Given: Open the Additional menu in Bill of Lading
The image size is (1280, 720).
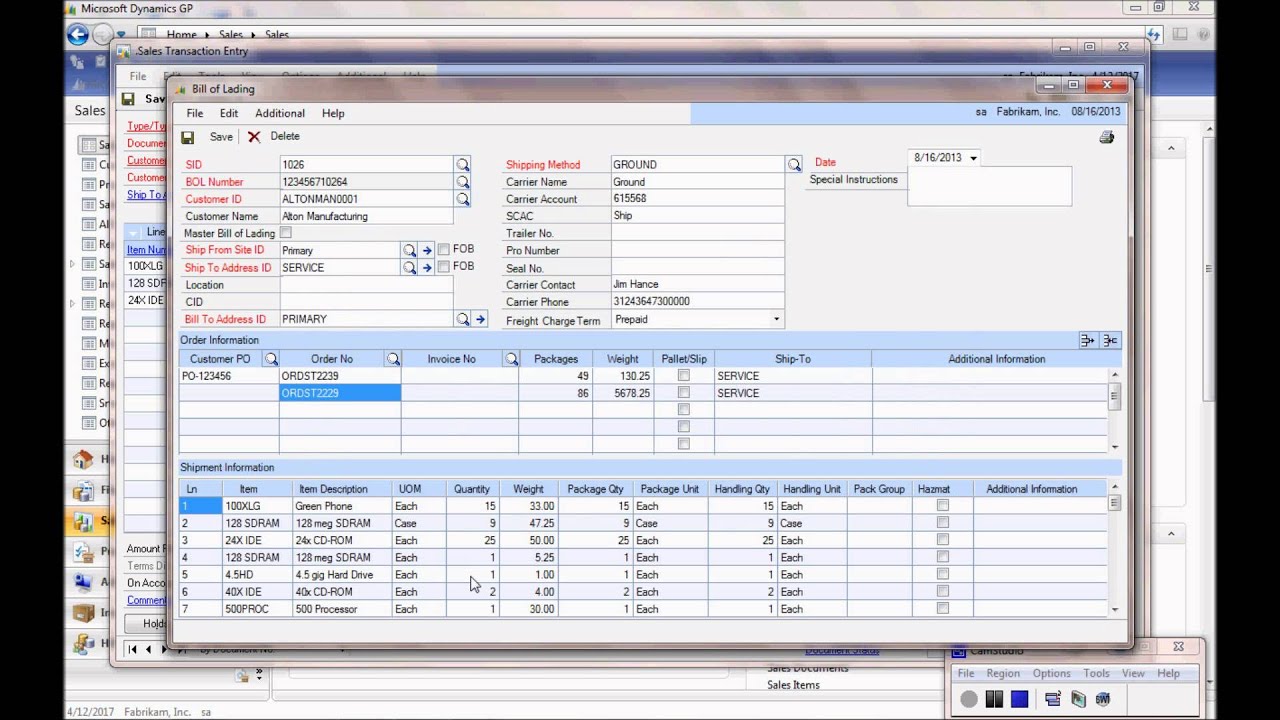Looking at the screenshot, I should pos(280,114).
